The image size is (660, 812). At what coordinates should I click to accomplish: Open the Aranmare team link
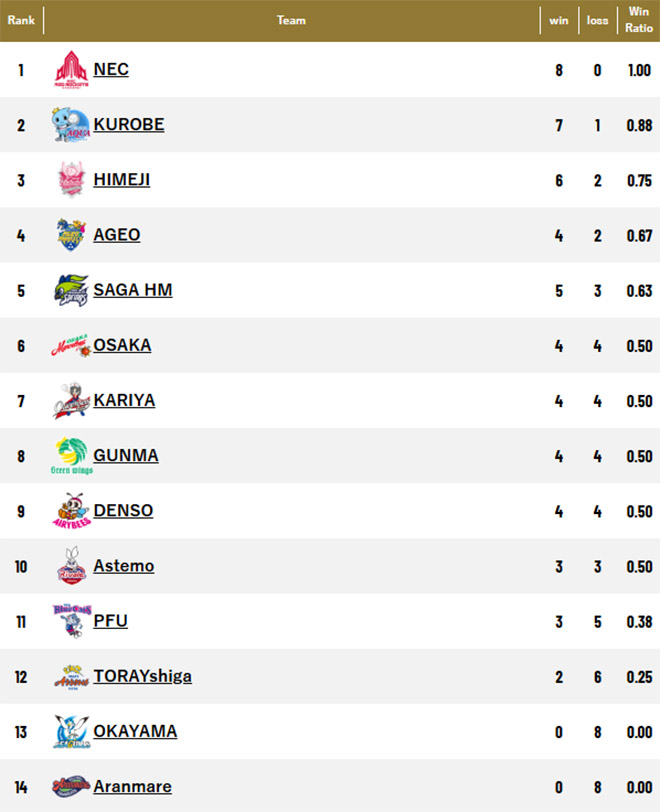(x=132, y=786)
